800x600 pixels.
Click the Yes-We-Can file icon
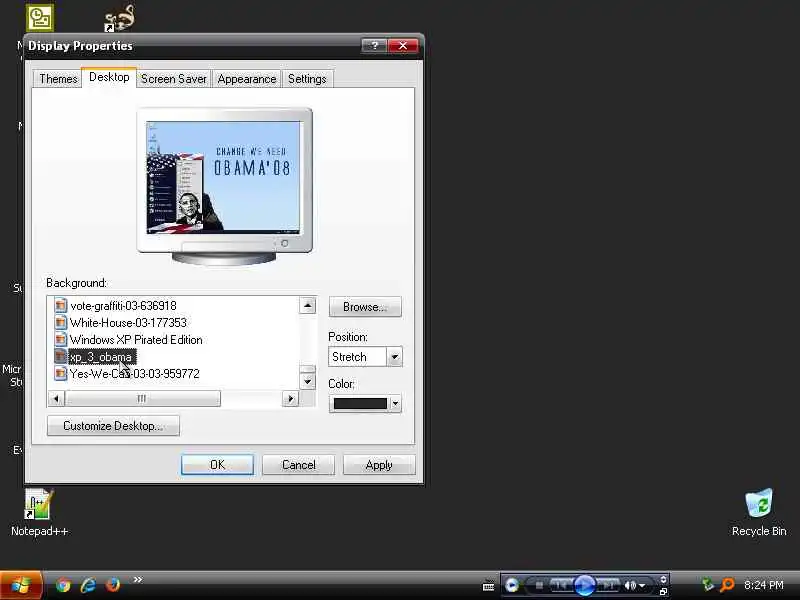click(60, 373)
